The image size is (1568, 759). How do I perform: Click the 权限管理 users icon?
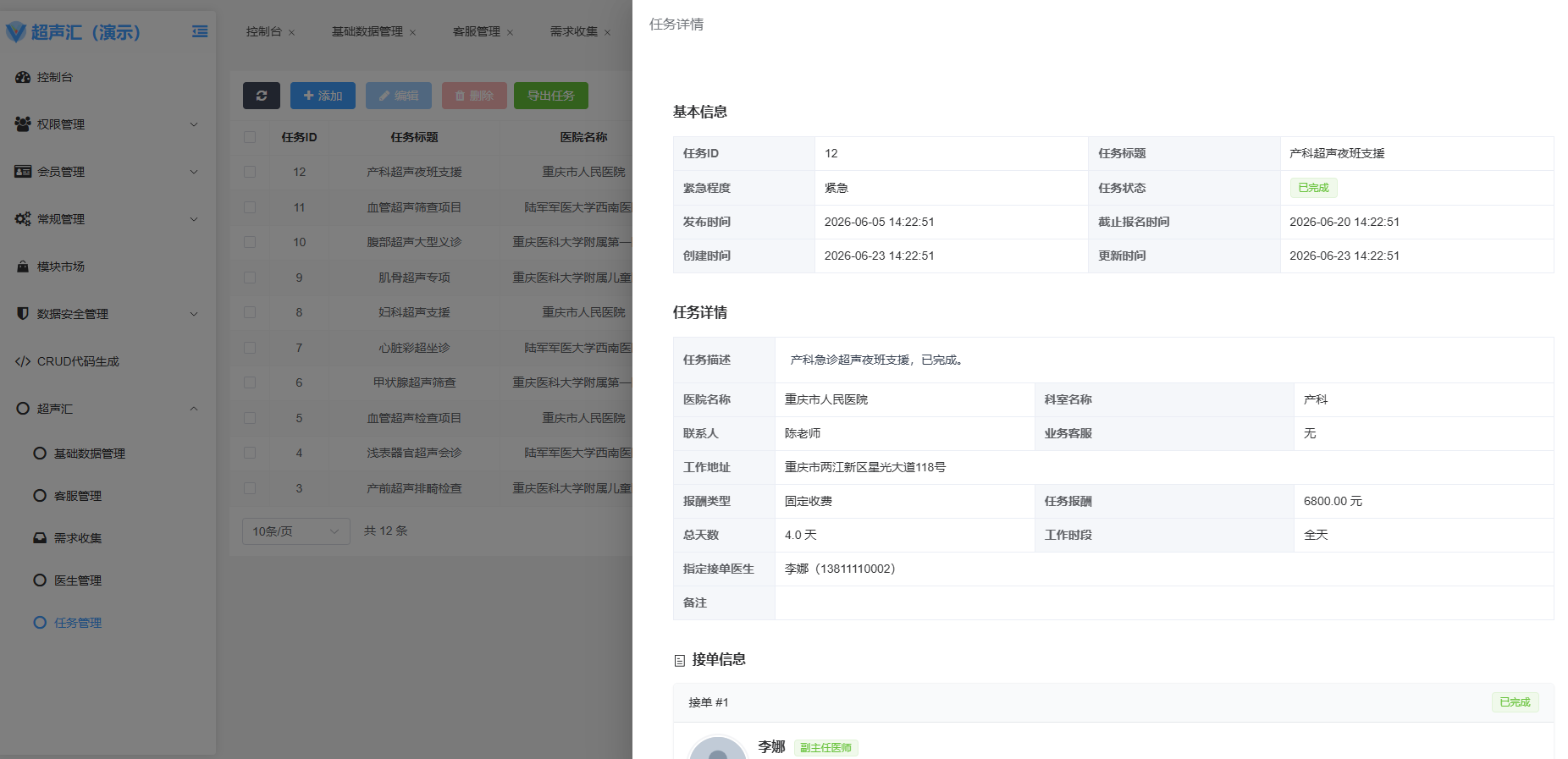(x=23, y=124)
